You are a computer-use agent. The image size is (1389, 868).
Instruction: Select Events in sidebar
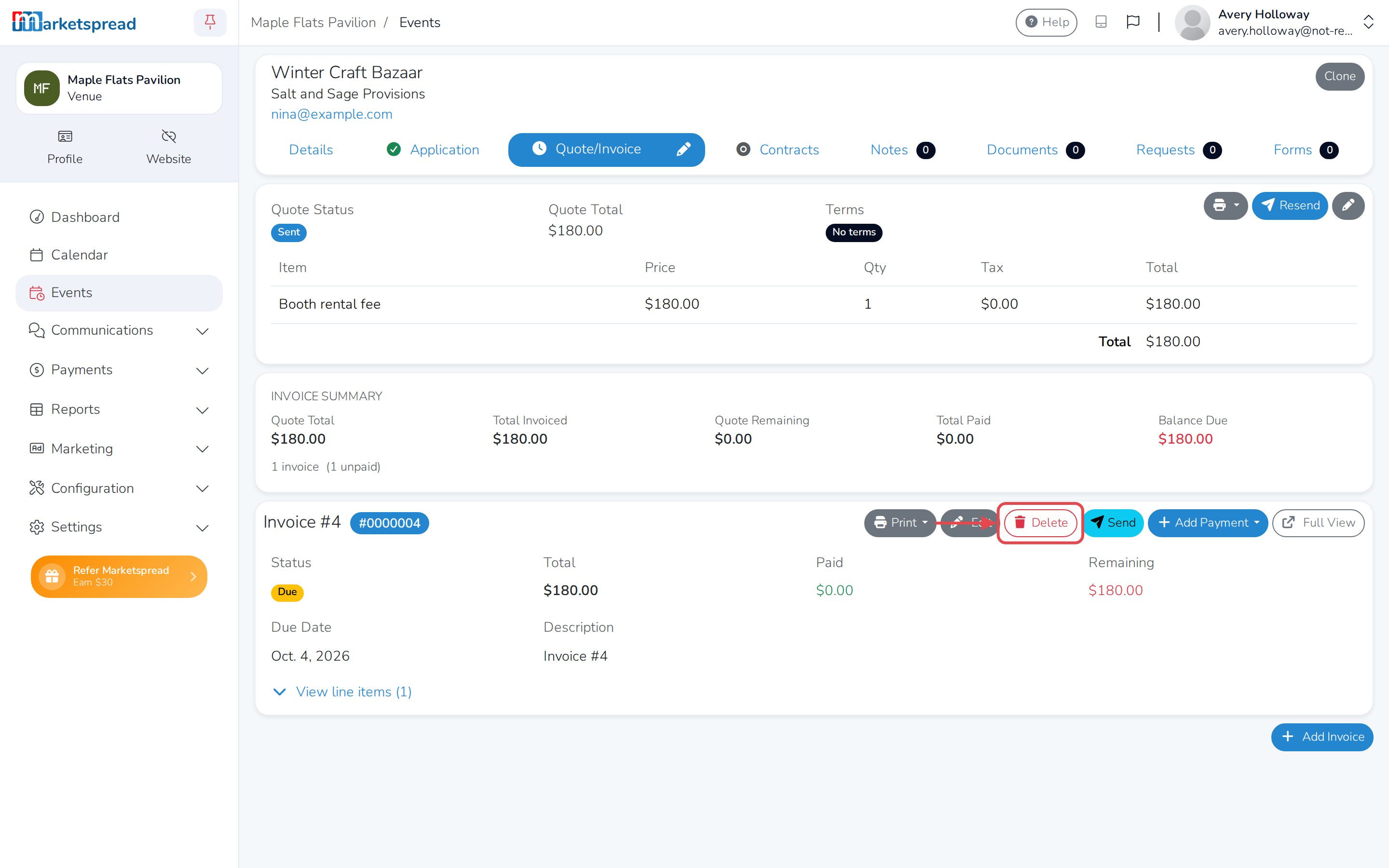point(119,293)
